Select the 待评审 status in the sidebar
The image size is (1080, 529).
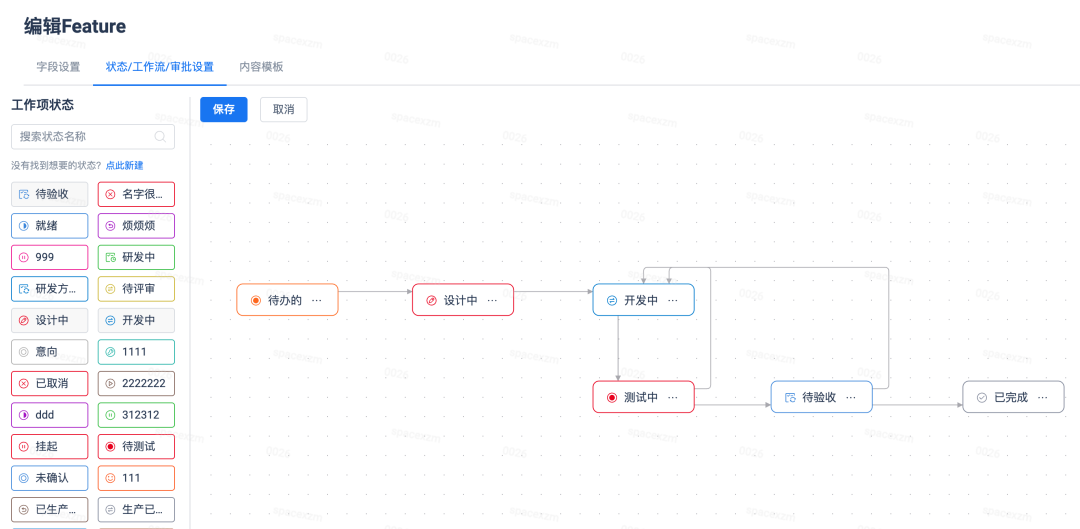coord(136,289)
